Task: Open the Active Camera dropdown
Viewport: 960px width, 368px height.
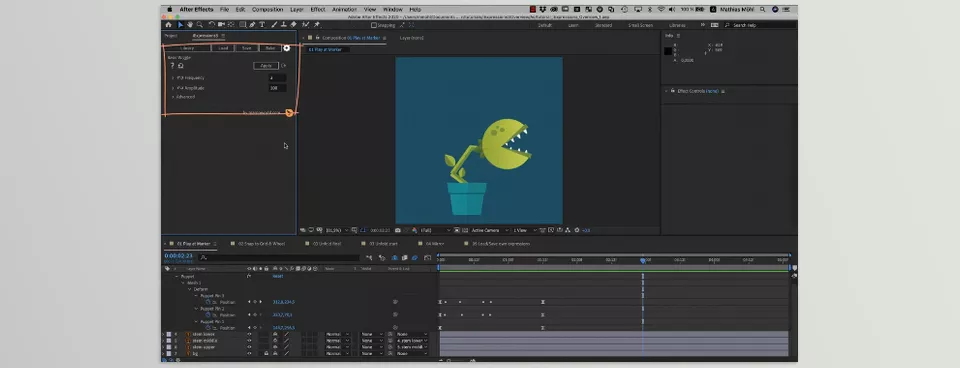Action: pyautogui.click(x=489, y=230)
